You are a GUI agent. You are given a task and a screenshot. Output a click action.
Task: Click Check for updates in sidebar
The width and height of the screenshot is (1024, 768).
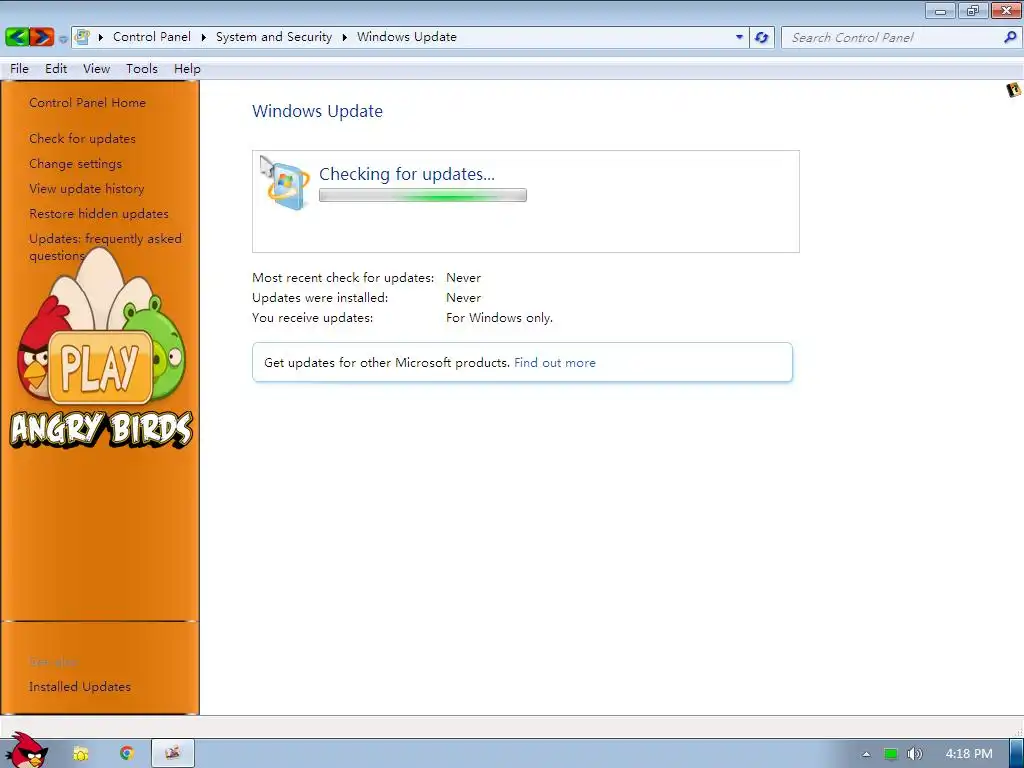(82, 138)
